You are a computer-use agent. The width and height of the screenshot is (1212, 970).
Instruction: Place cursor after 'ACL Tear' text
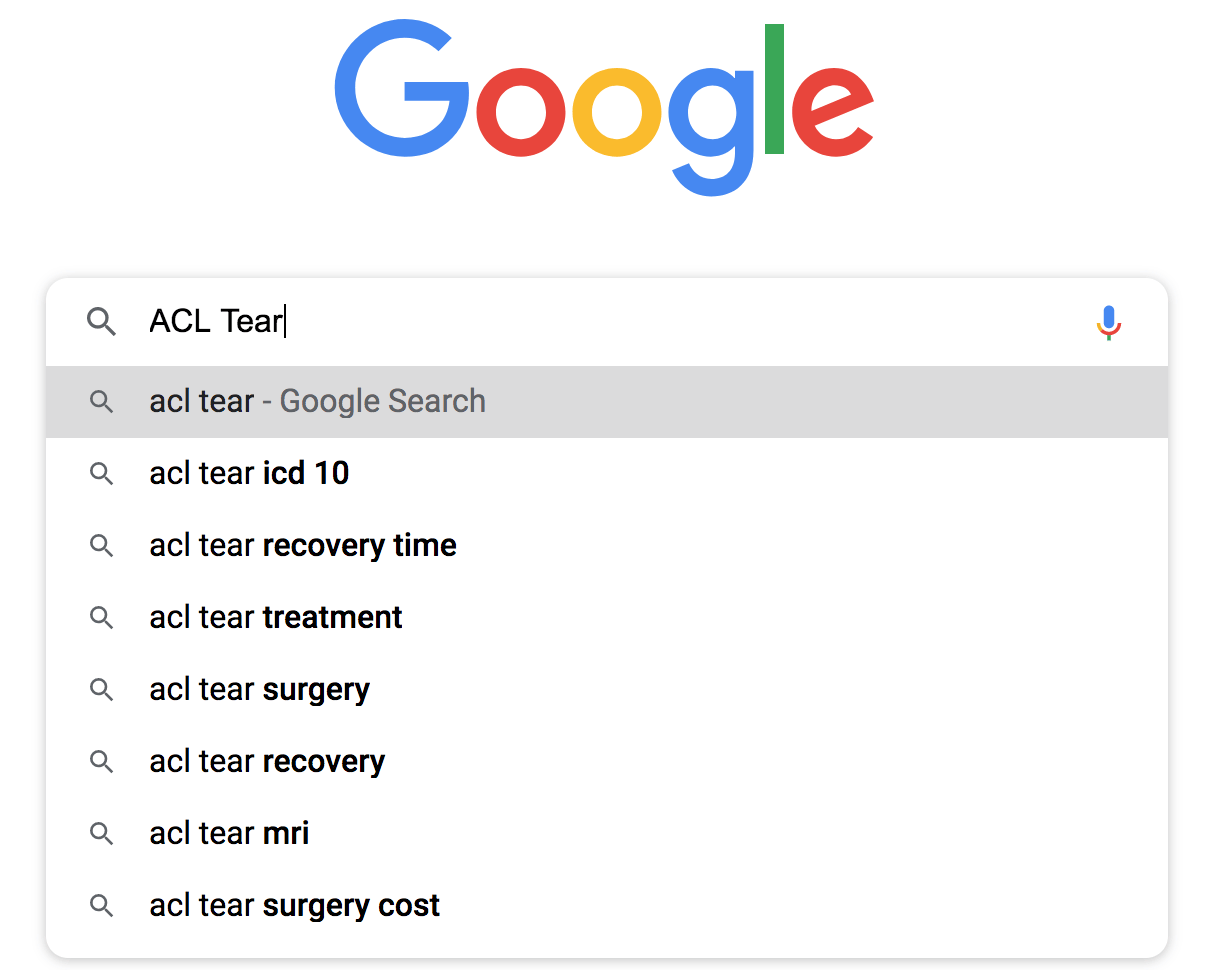point(286,322)
